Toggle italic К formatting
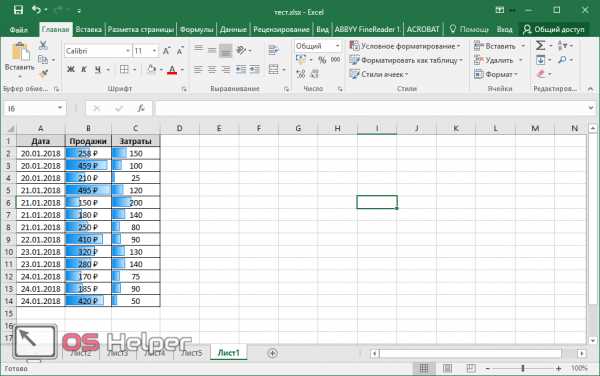600x376 pixels. pos(84,70)
